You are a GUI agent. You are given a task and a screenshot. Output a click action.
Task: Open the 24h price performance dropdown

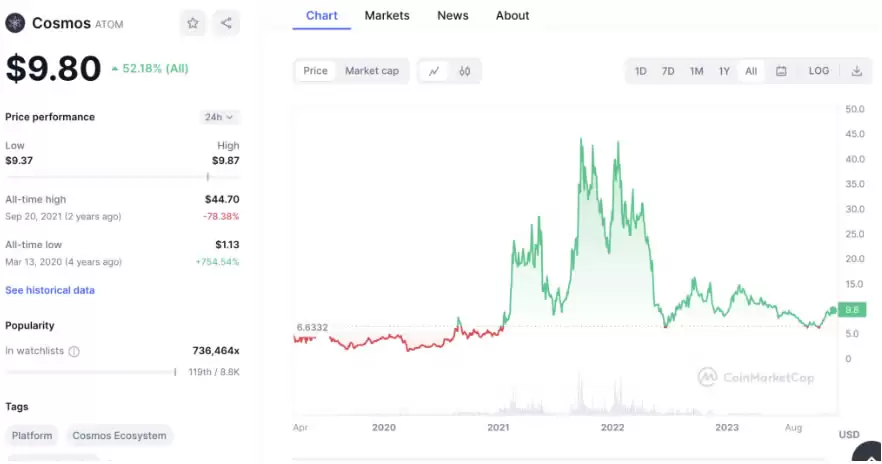coord(218,117)
